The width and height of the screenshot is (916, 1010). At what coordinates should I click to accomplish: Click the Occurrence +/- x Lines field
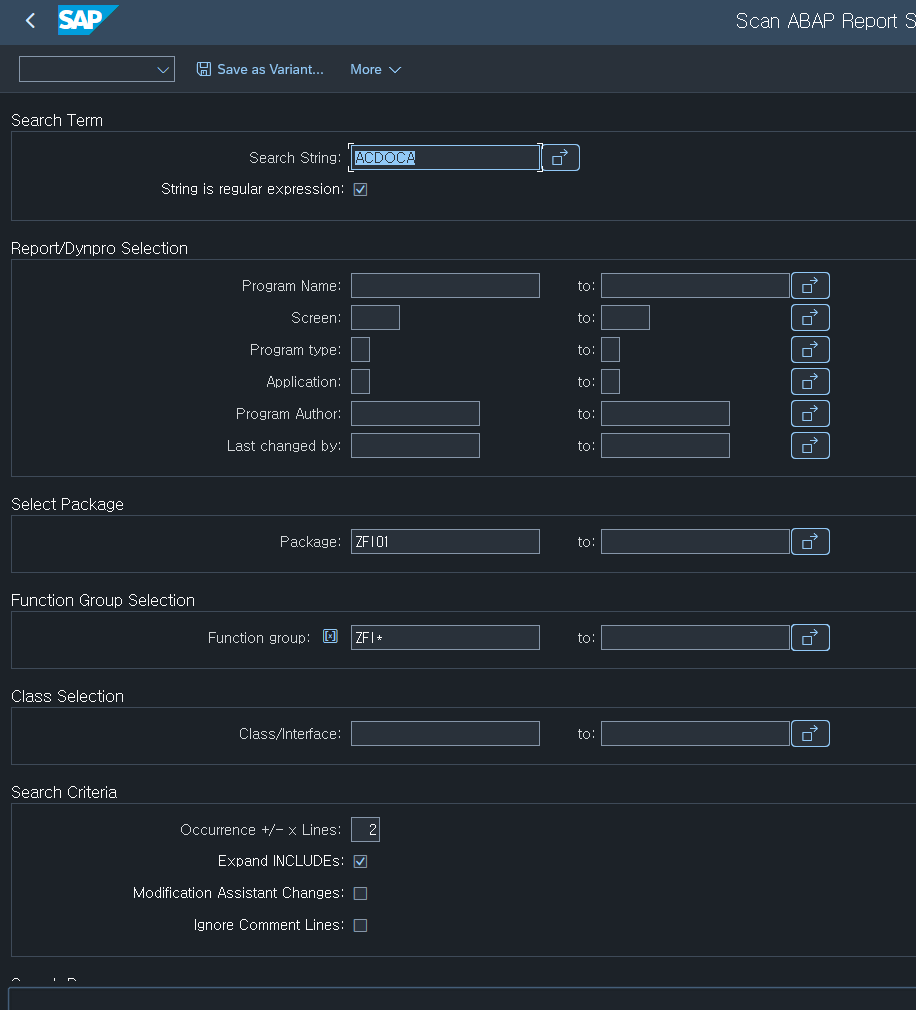[x=365, y=830]
